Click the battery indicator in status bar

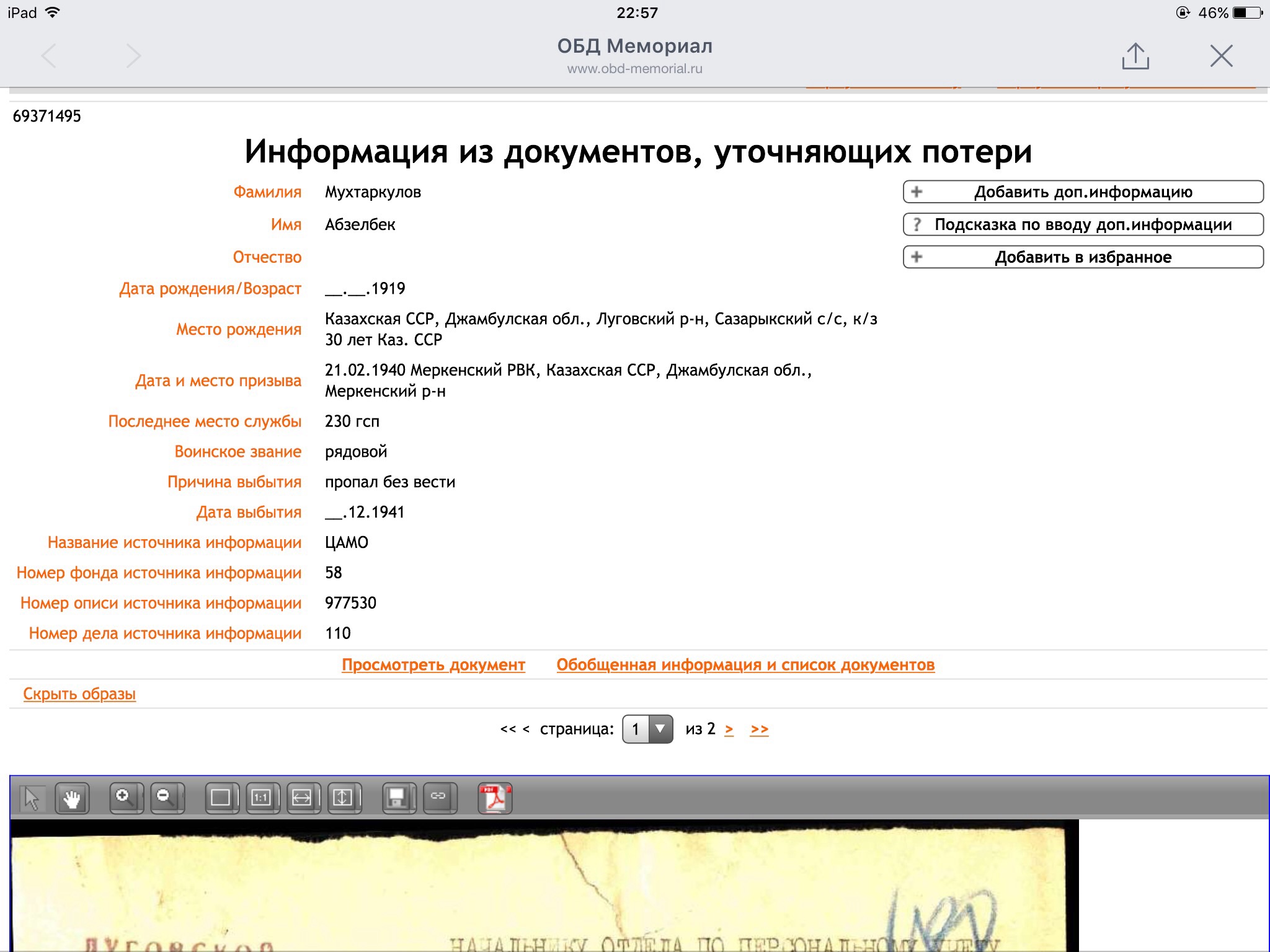[x=1248, y=13]
